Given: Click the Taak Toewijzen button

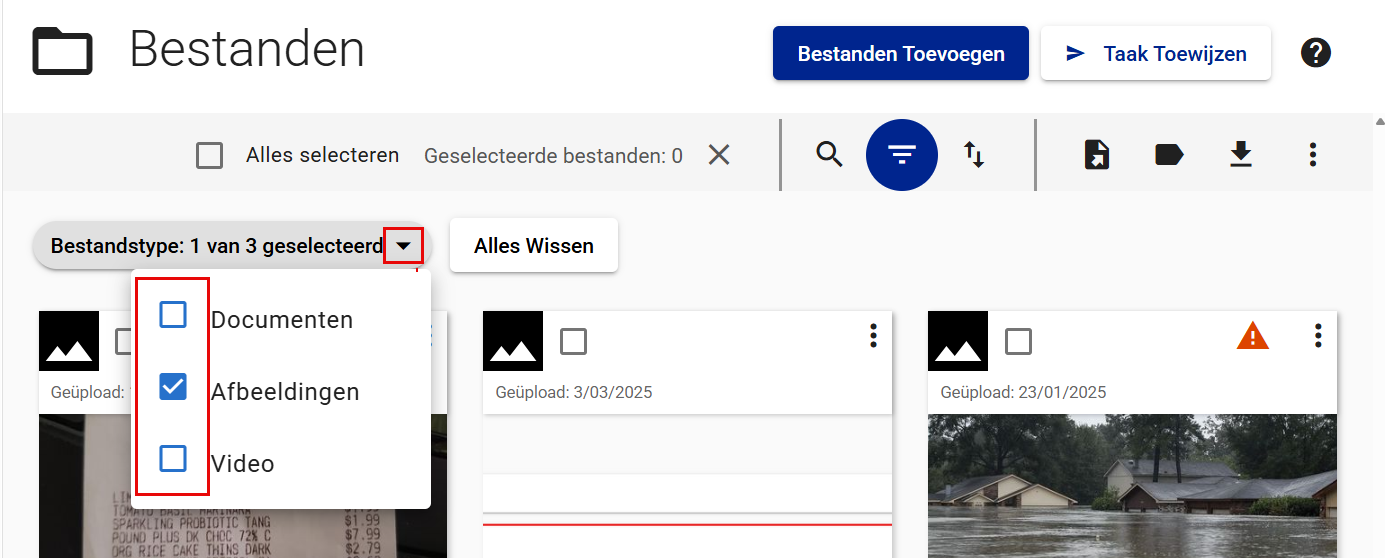Looking at the screenshot, I should (x=1156, y=54).
